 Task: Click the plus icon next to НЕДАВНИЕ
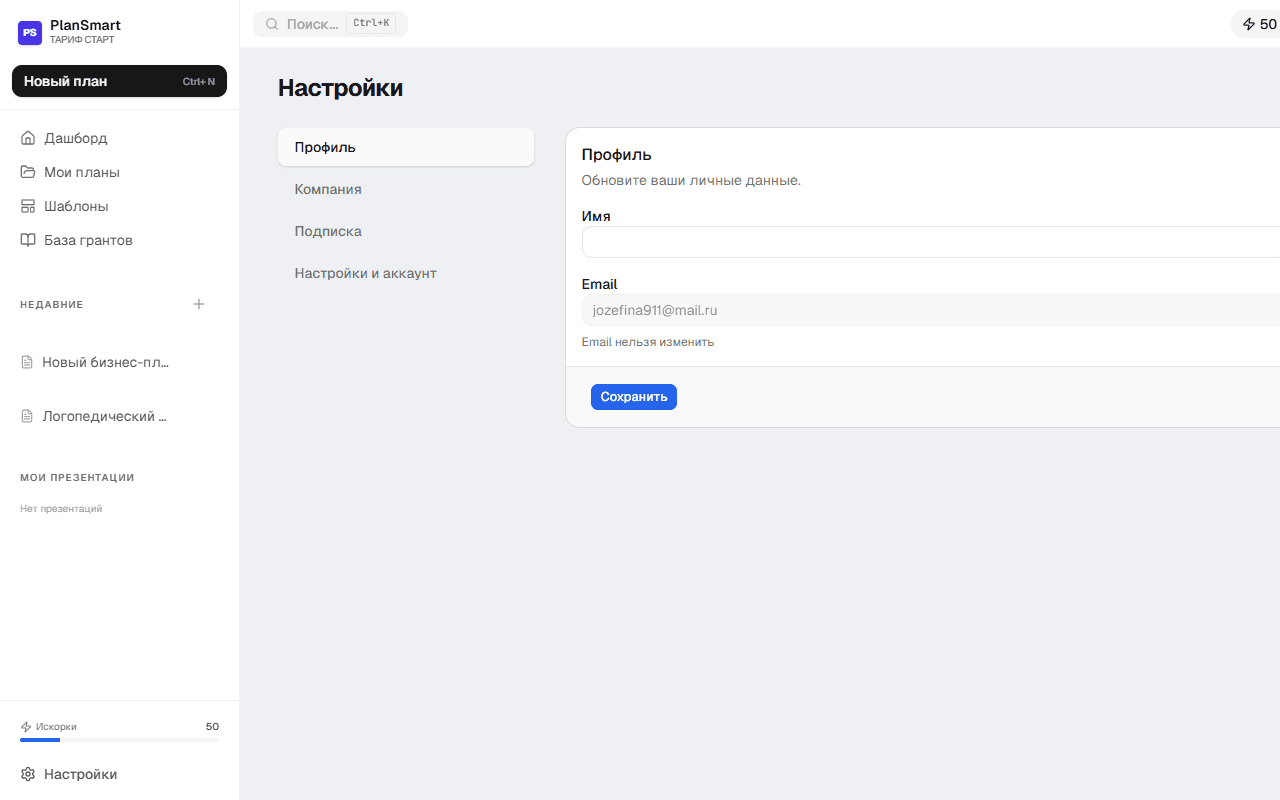click(199, 304)
